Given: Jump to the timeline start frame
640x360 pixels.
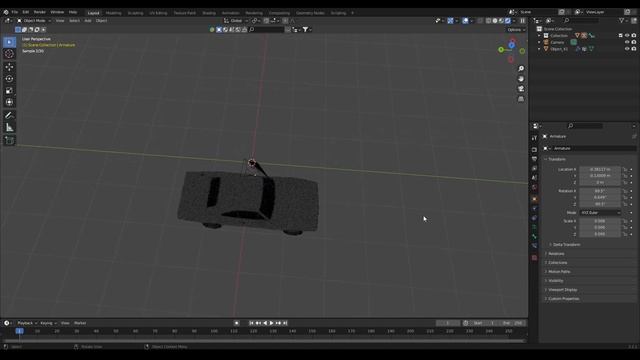Looking at the screenshot, I should [x=251, y=323].
